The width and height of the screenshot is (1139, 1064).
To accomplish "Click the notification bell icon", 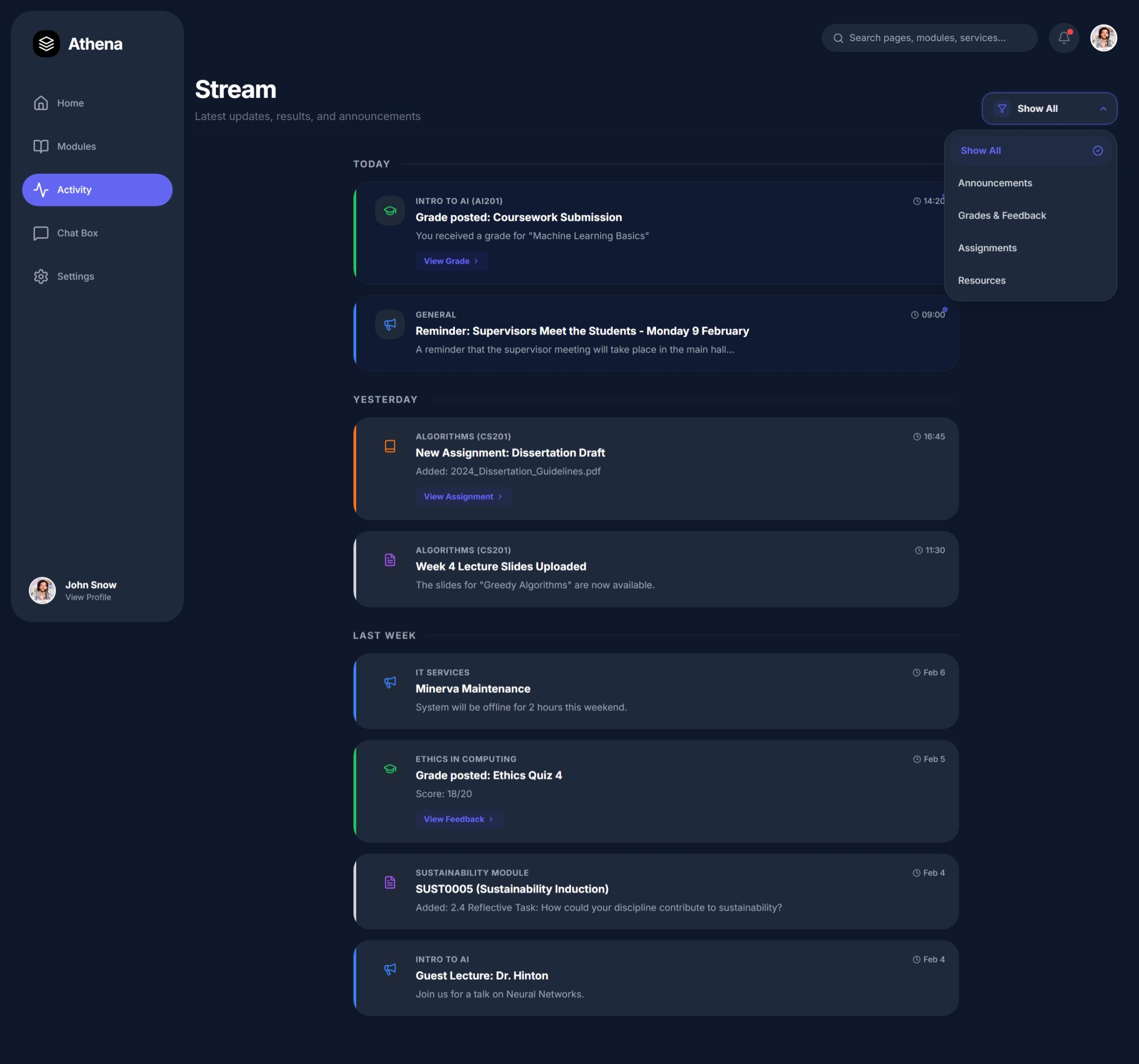I will 1063,38.
